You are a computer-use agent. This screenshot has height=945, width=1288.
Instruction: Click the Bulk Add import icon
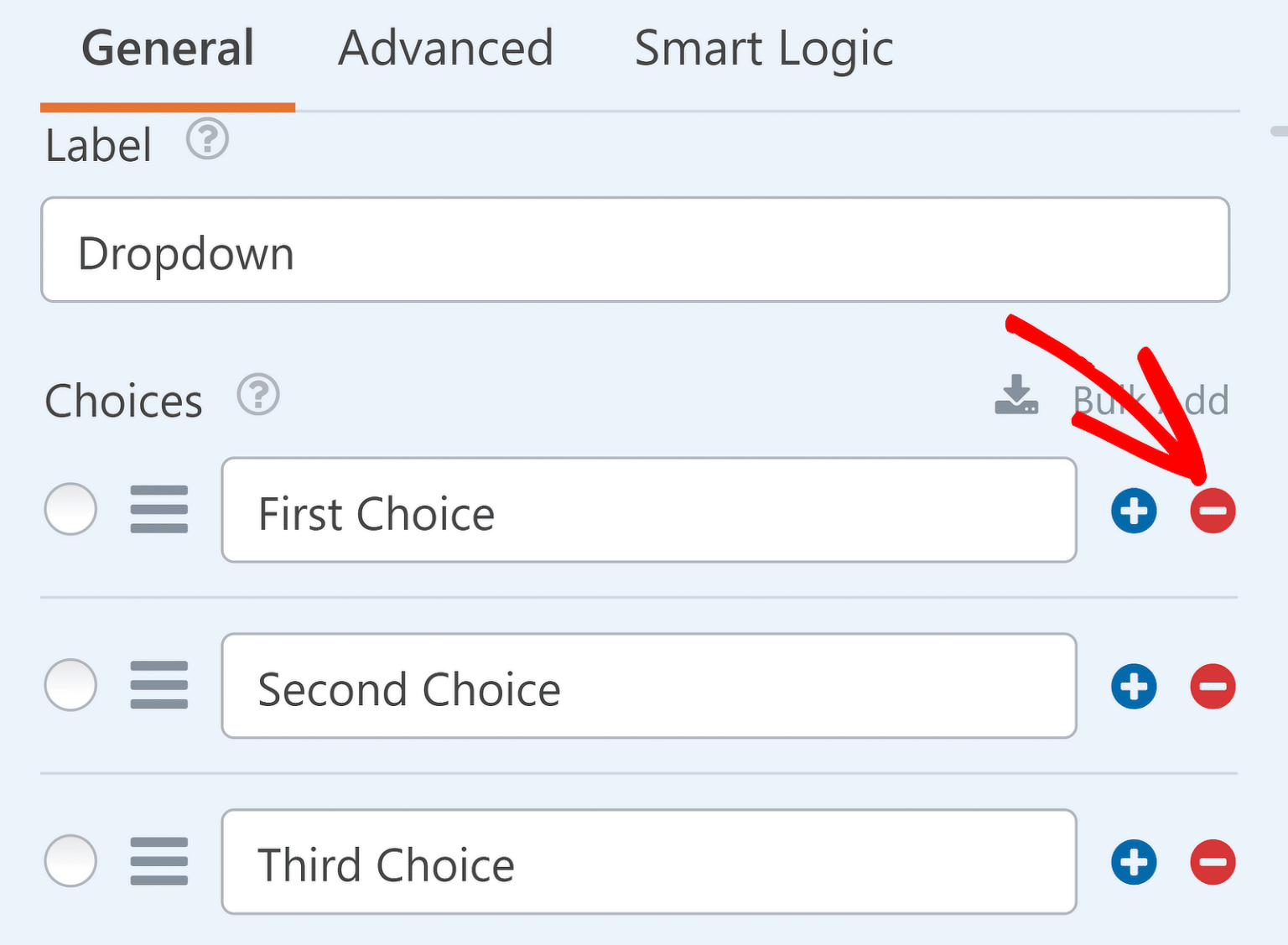1015,396
